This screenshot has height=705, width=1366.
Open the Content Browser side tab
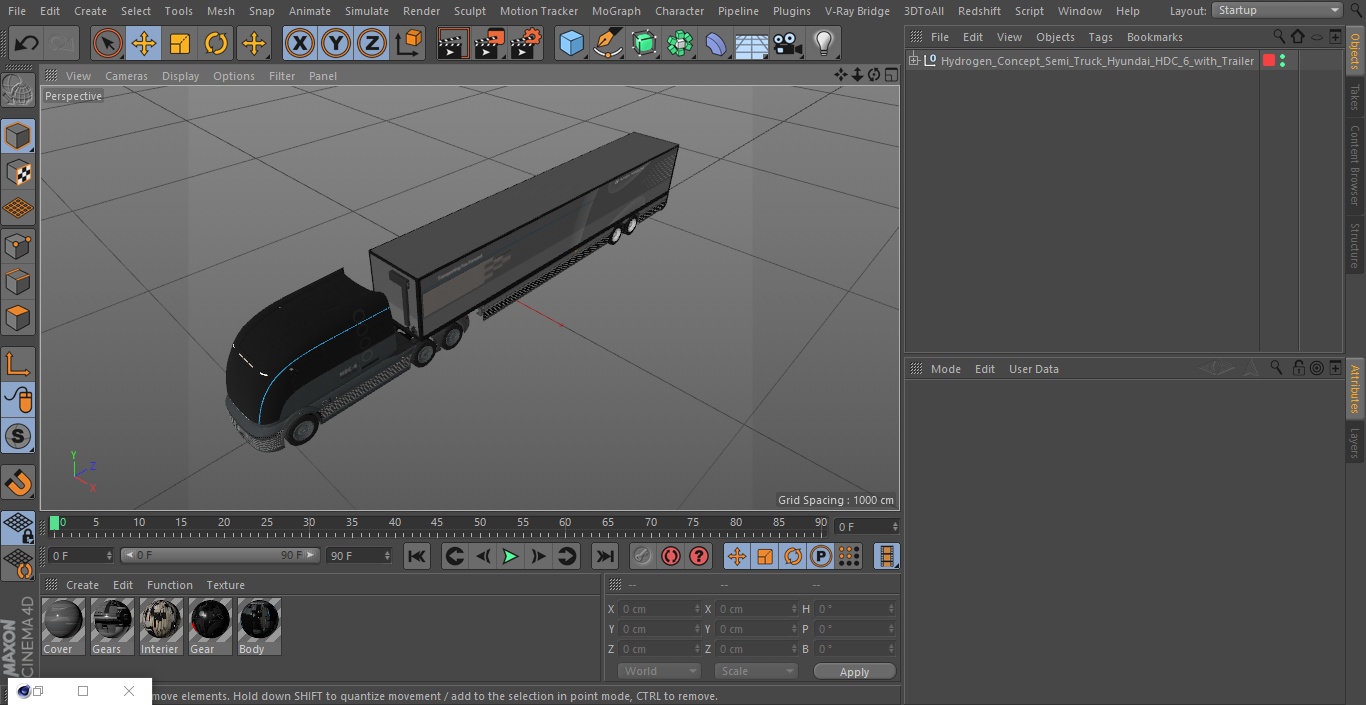(x=1355, y=165)
